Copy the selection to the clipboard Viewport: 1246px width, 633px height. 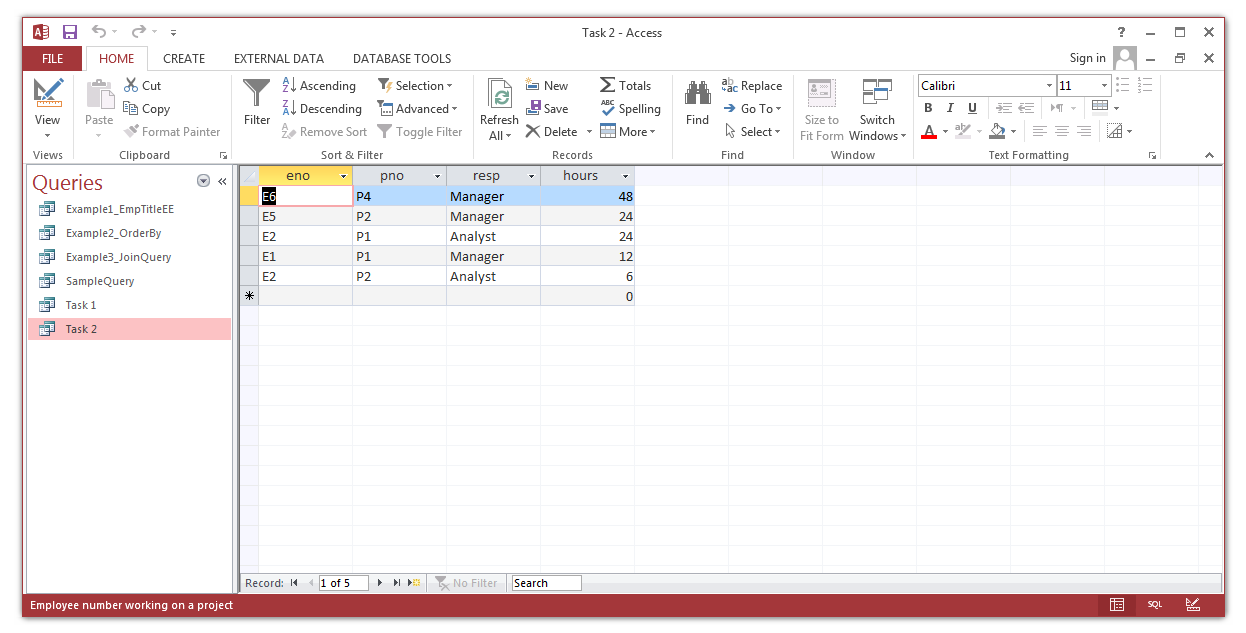pyautogui.click(x=146, y=109)
